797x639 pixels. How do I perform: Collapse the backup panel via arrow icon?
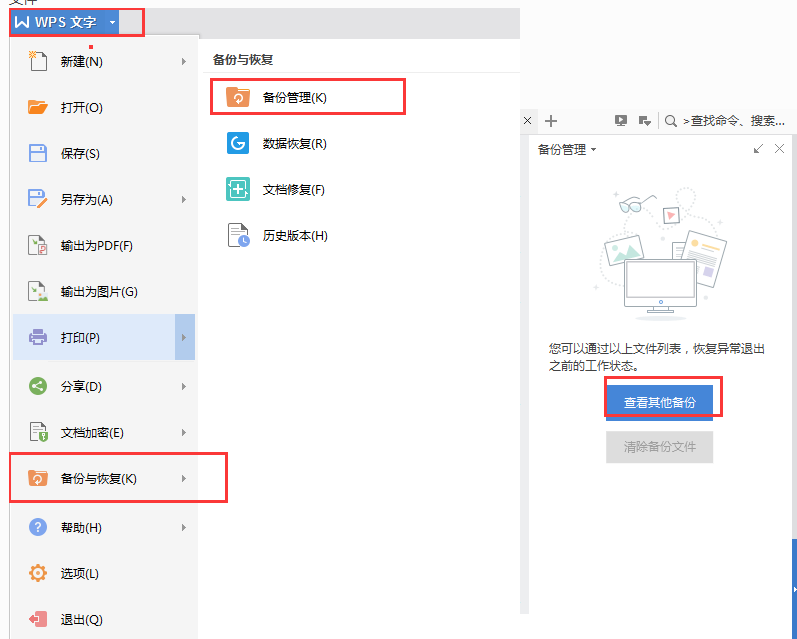[x=758, y=149]
